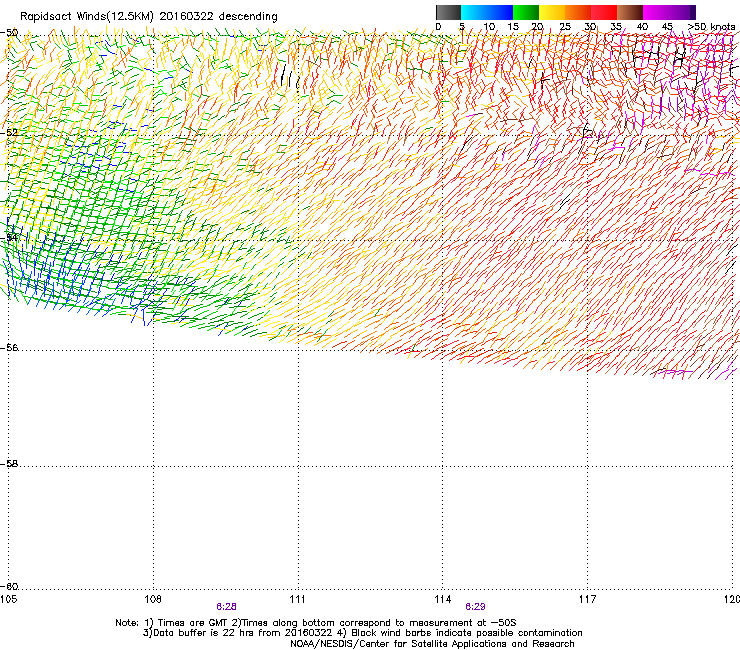Click the gray 0-5 knots legend swatch
Screen dimensions: 740x650
(448, 12)
